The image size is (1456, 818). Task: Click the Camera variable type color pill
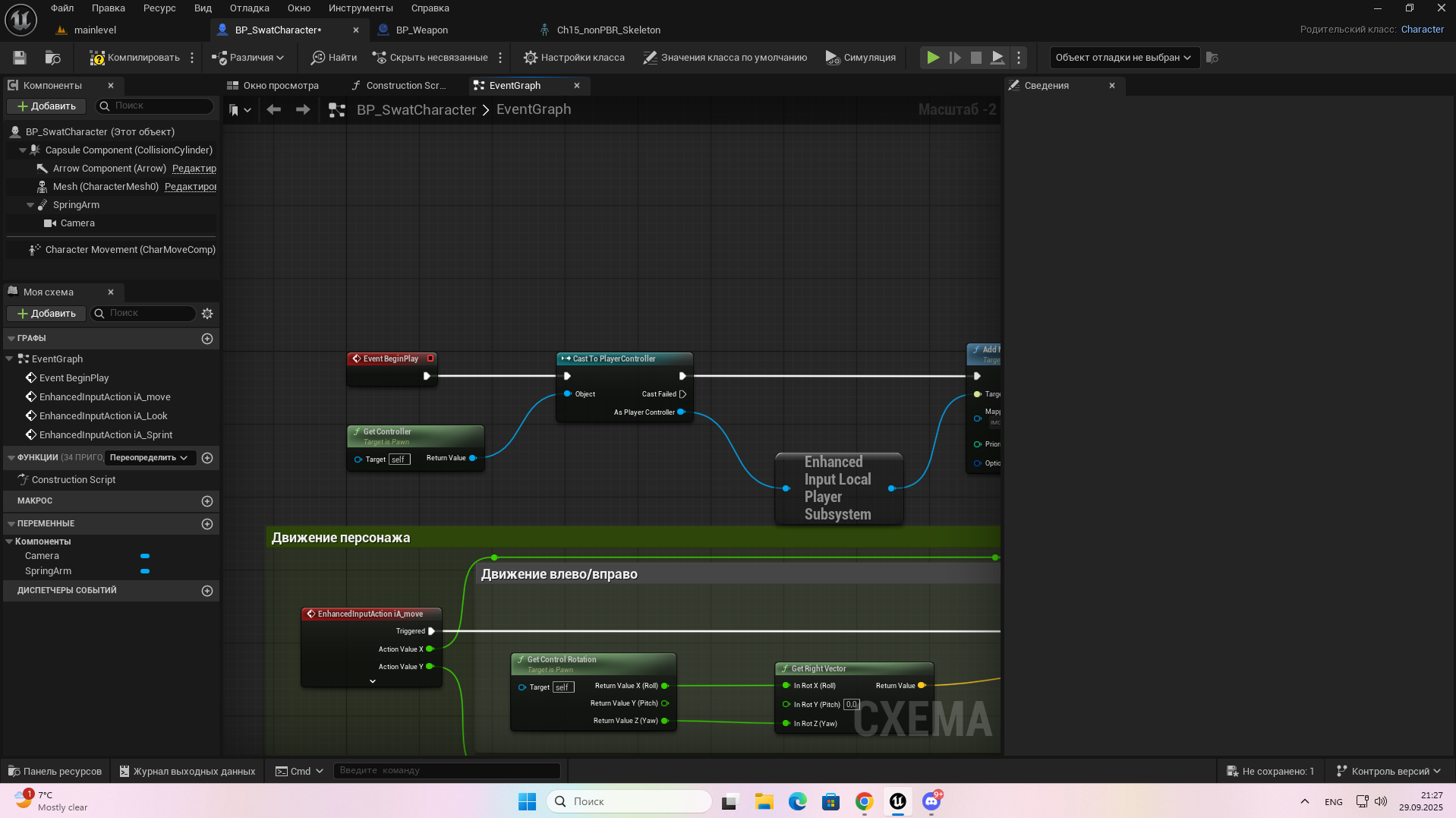point(145,556)
